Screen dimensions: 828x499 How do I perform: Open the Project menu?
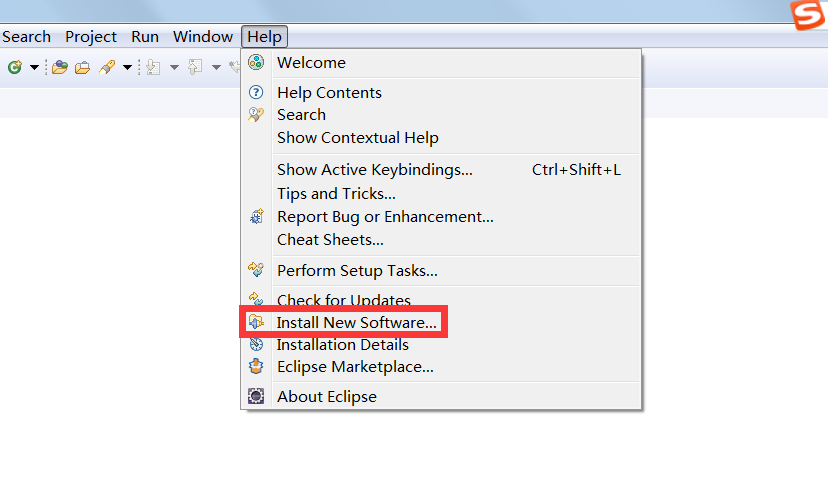91,36
